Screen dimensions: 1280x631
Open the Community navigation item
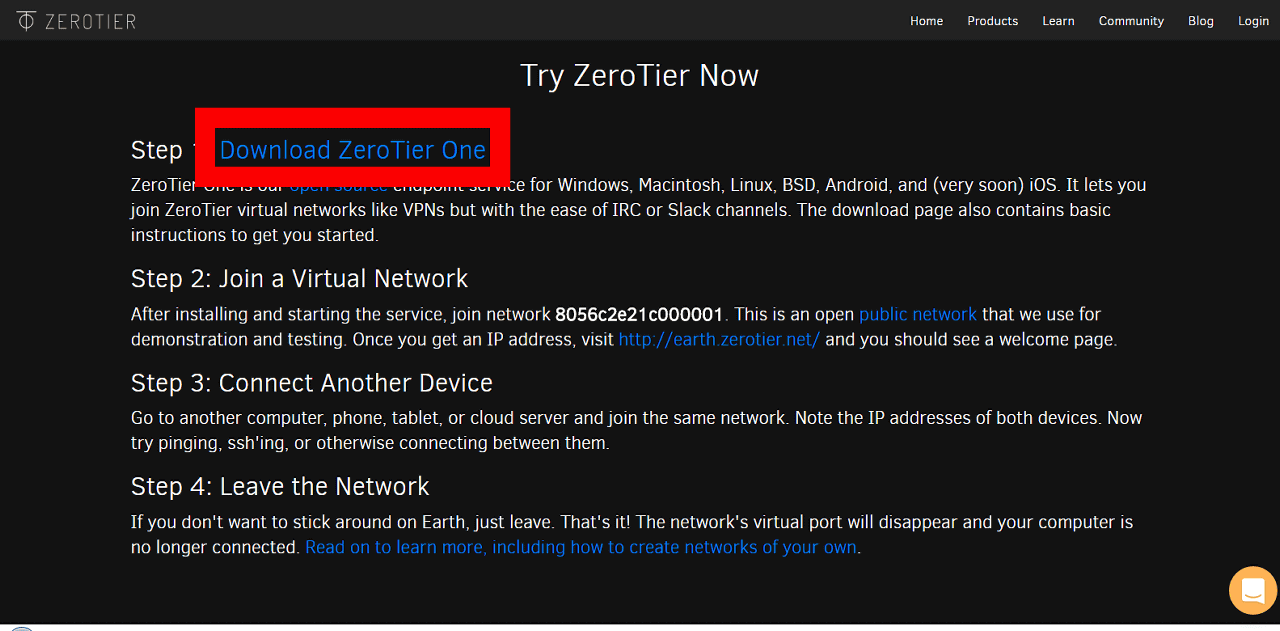coord(1131,21)
